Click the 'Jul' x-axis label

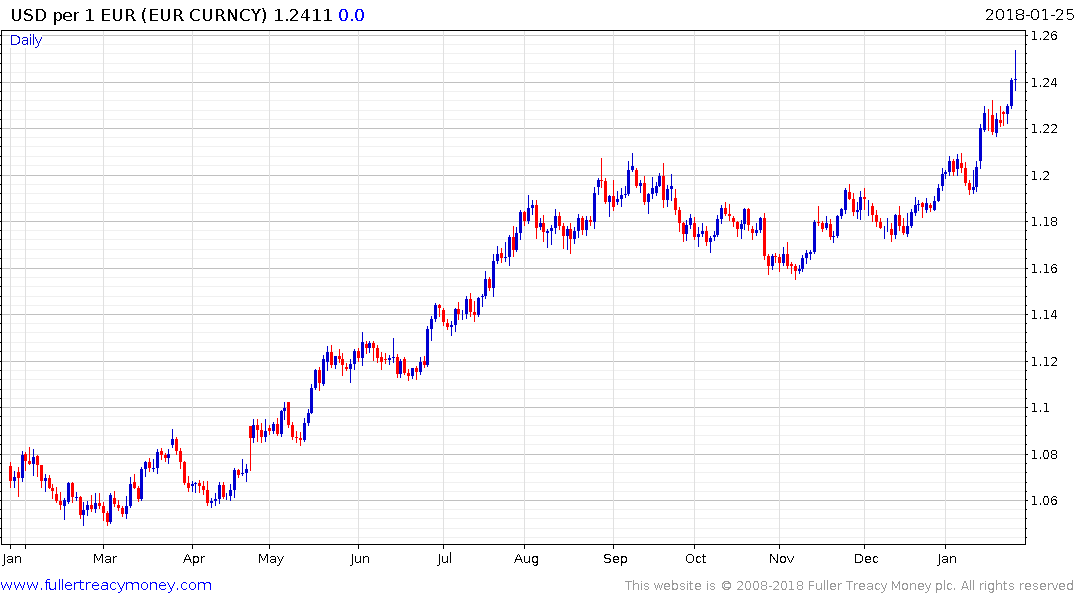tap(444, 559)
